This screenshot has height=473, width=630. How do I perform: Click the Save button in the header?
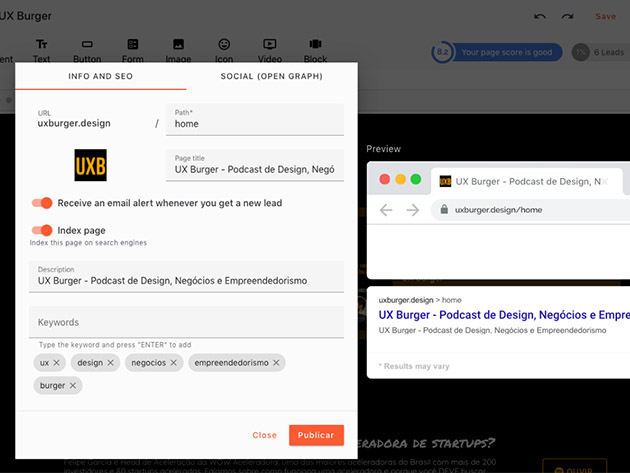coord(605,16)
